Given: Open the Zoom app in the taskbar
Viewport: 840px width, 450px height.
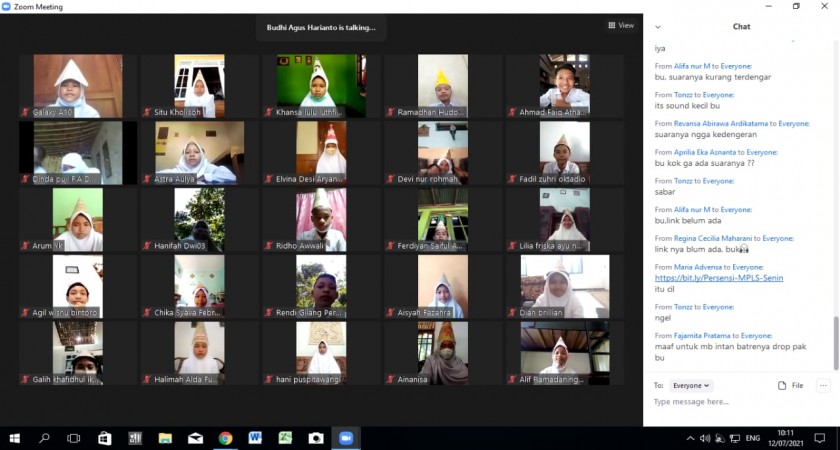Looking at the screenshot, I should point(346,438).
